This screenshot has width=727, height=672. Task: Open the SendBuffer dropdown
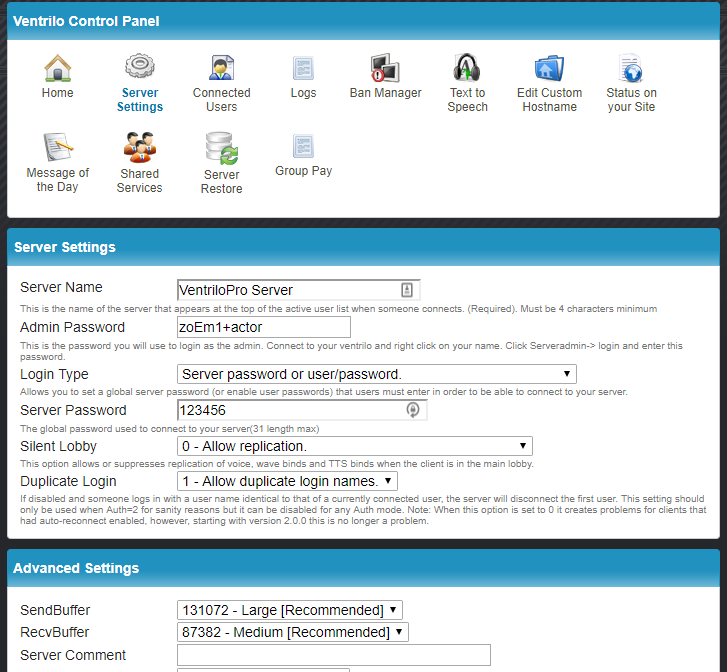tap(290, 610)
